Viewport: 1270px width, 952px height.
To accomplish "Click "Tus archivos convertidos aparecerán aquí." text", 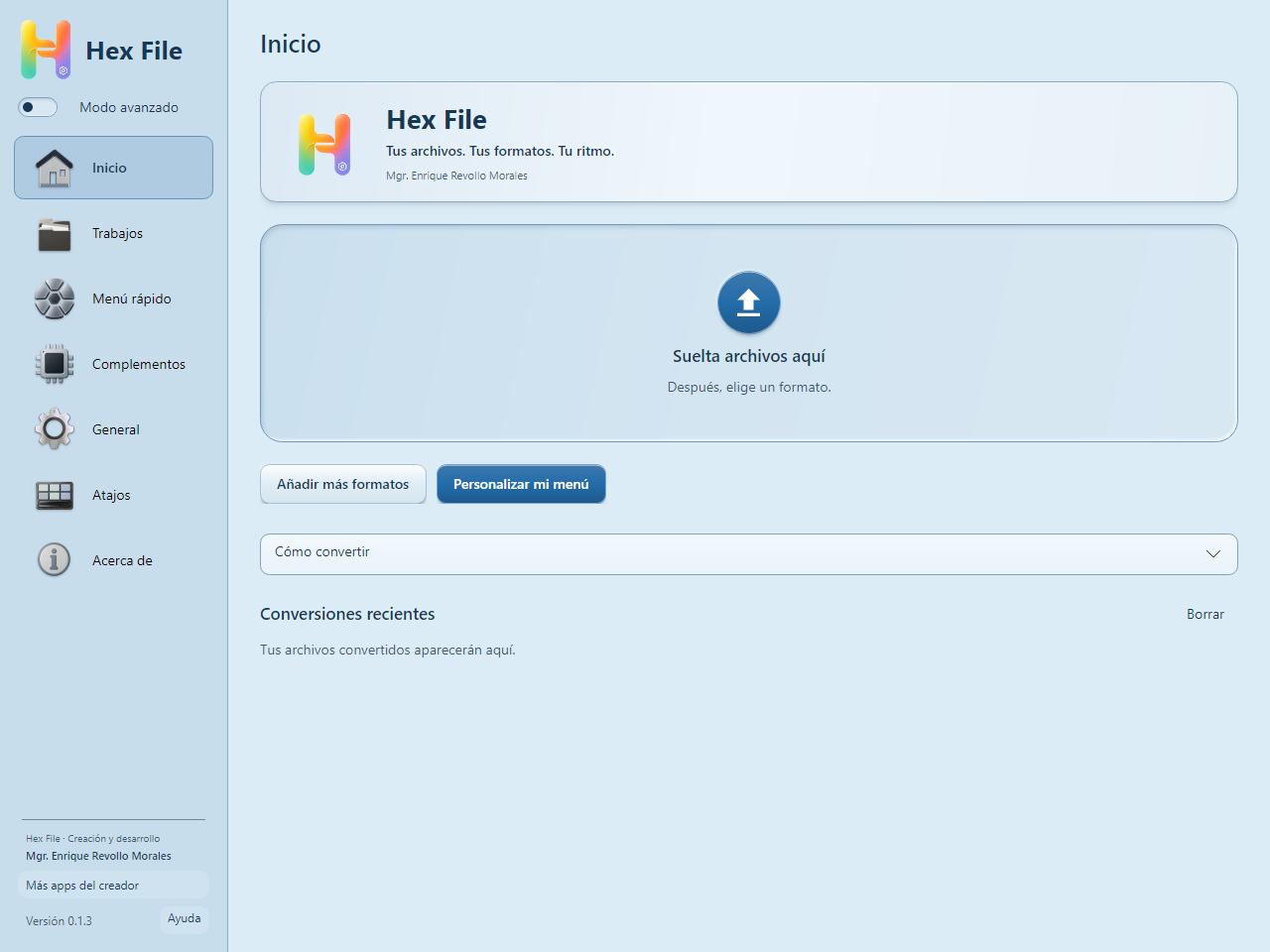I will [388, 651].
